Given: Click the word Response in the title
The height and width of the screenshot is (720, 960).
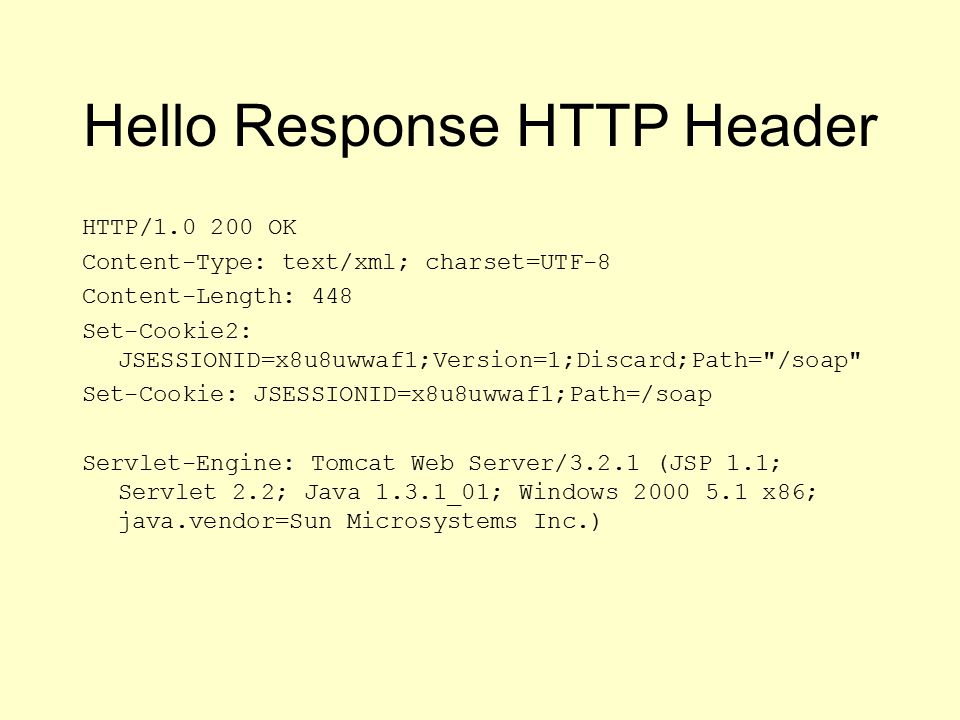Looking at the screenshot, I should pyautogui.click(x=367, y=127).
